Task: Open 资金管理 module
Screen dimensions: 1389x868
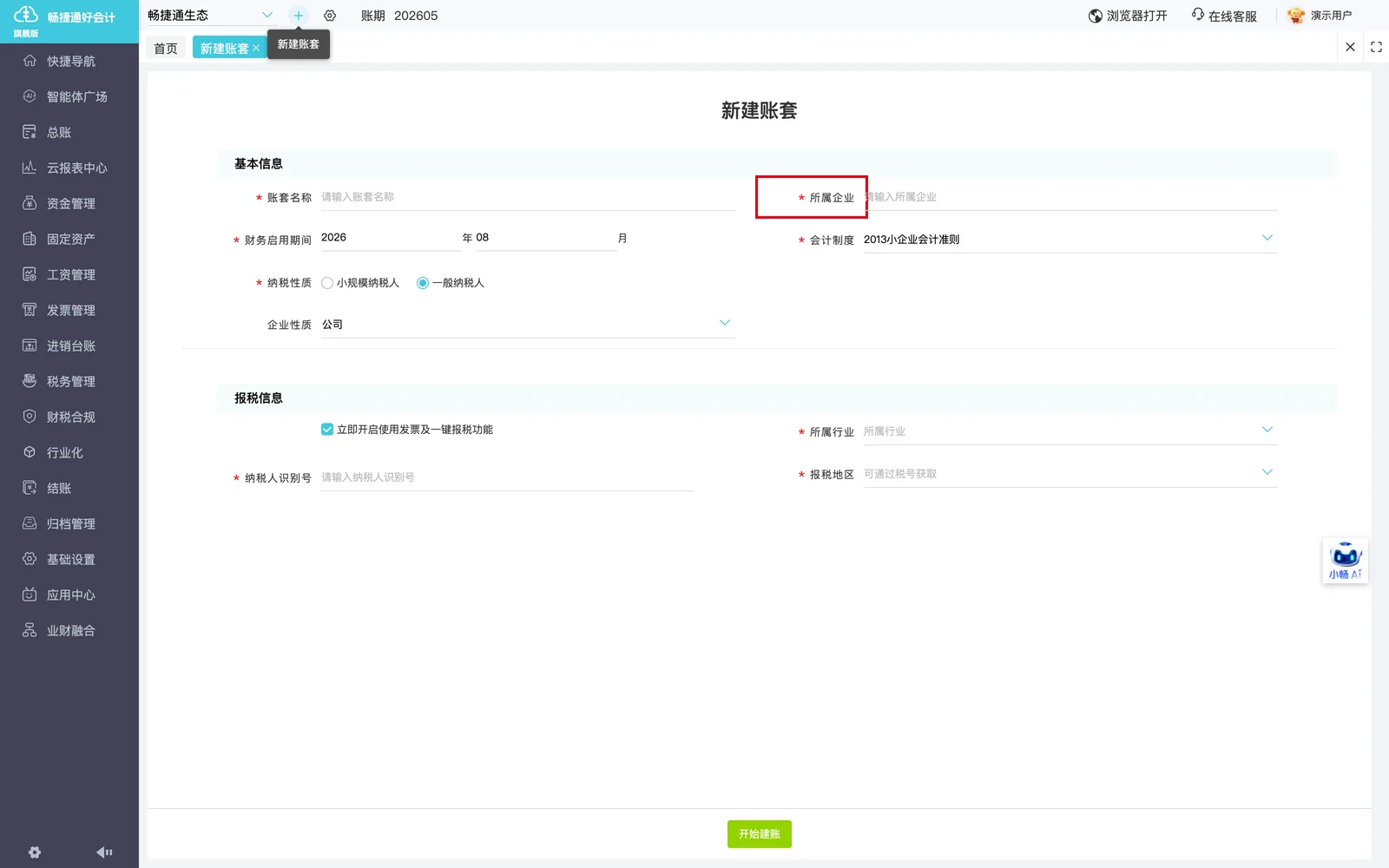Action: tap(69, 203)
